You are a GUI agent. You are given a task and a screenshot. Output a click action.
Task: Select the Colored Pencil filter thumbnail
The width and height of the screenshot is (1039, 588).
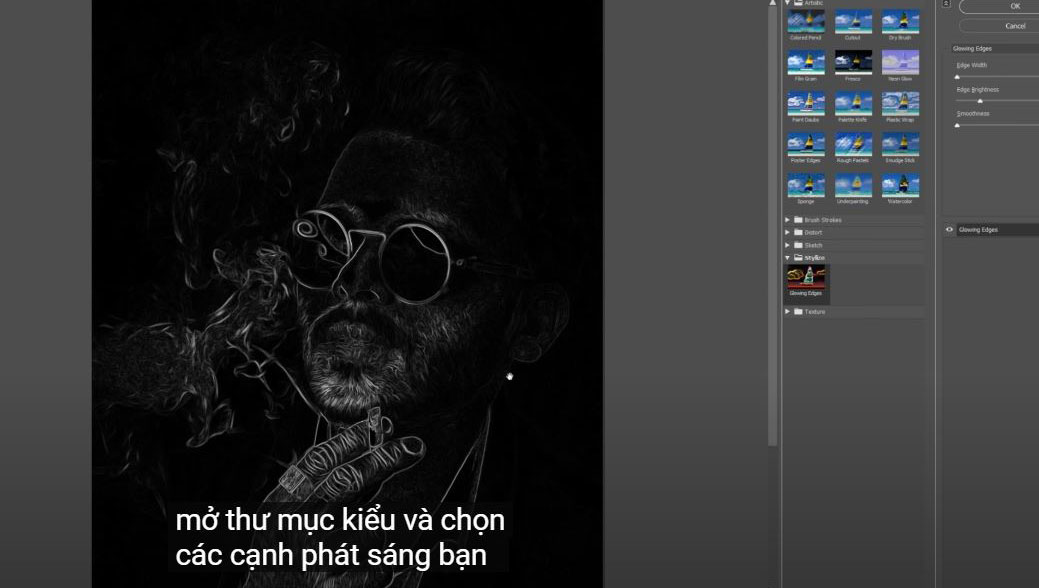pos(805,22)
